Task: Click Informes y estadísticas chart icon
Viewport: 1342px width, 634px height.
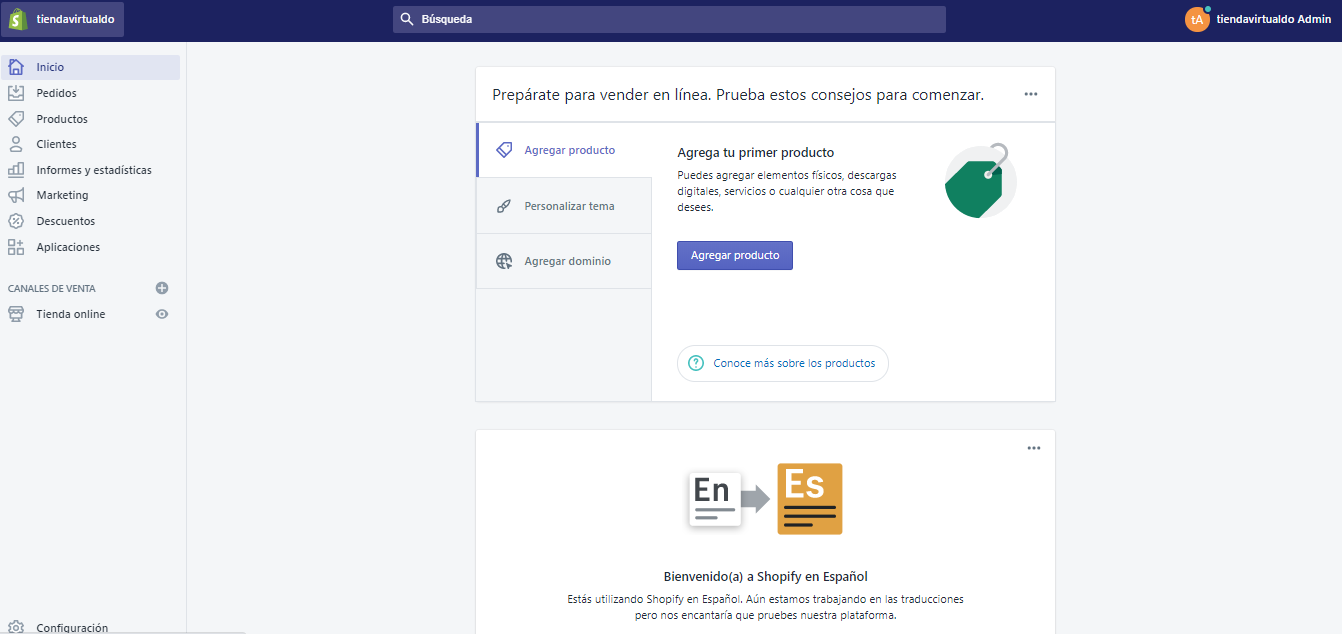Action: click(16, 170)
